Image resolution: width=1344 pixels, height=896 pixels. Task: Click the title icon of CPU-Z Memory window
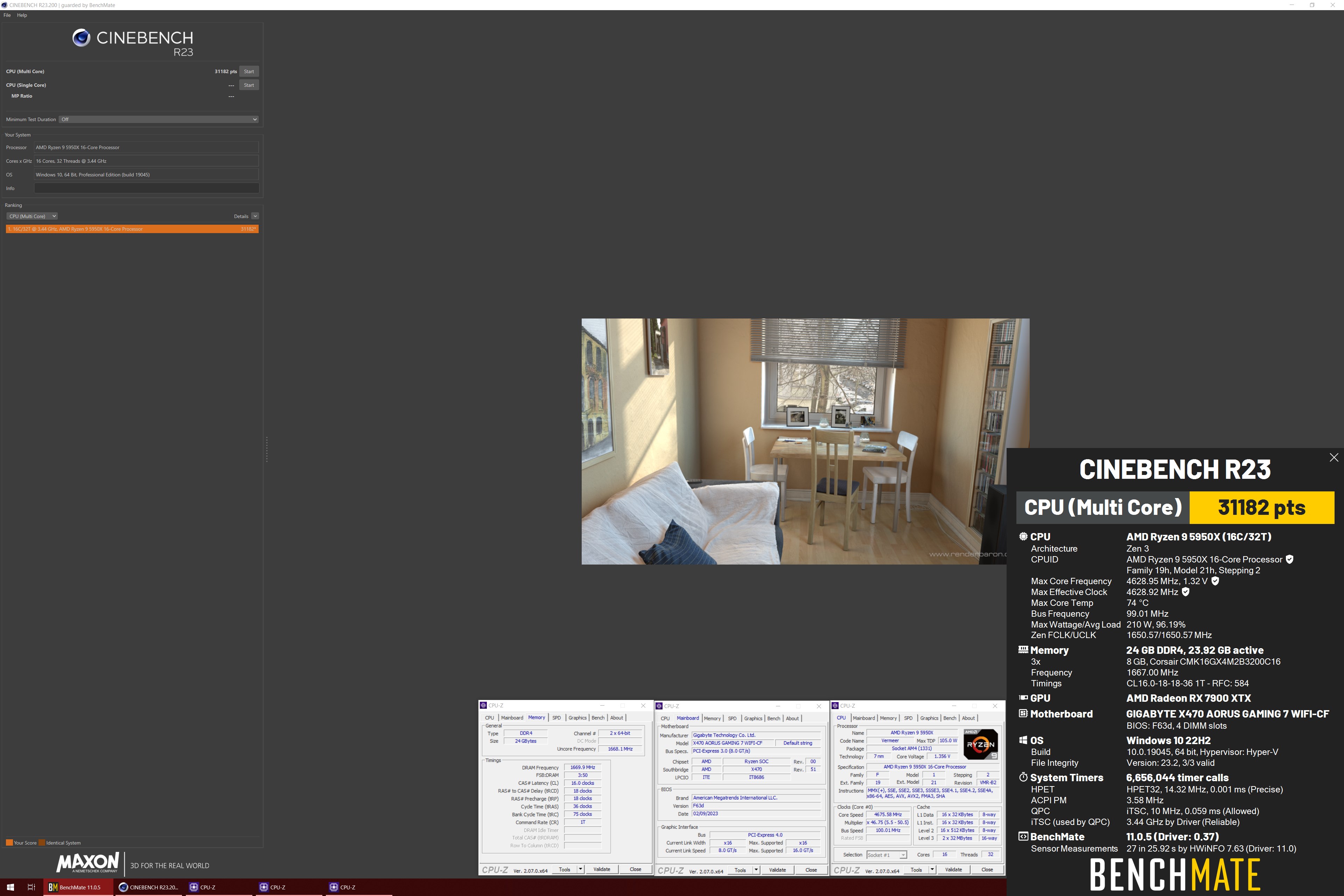coord(483,706)
